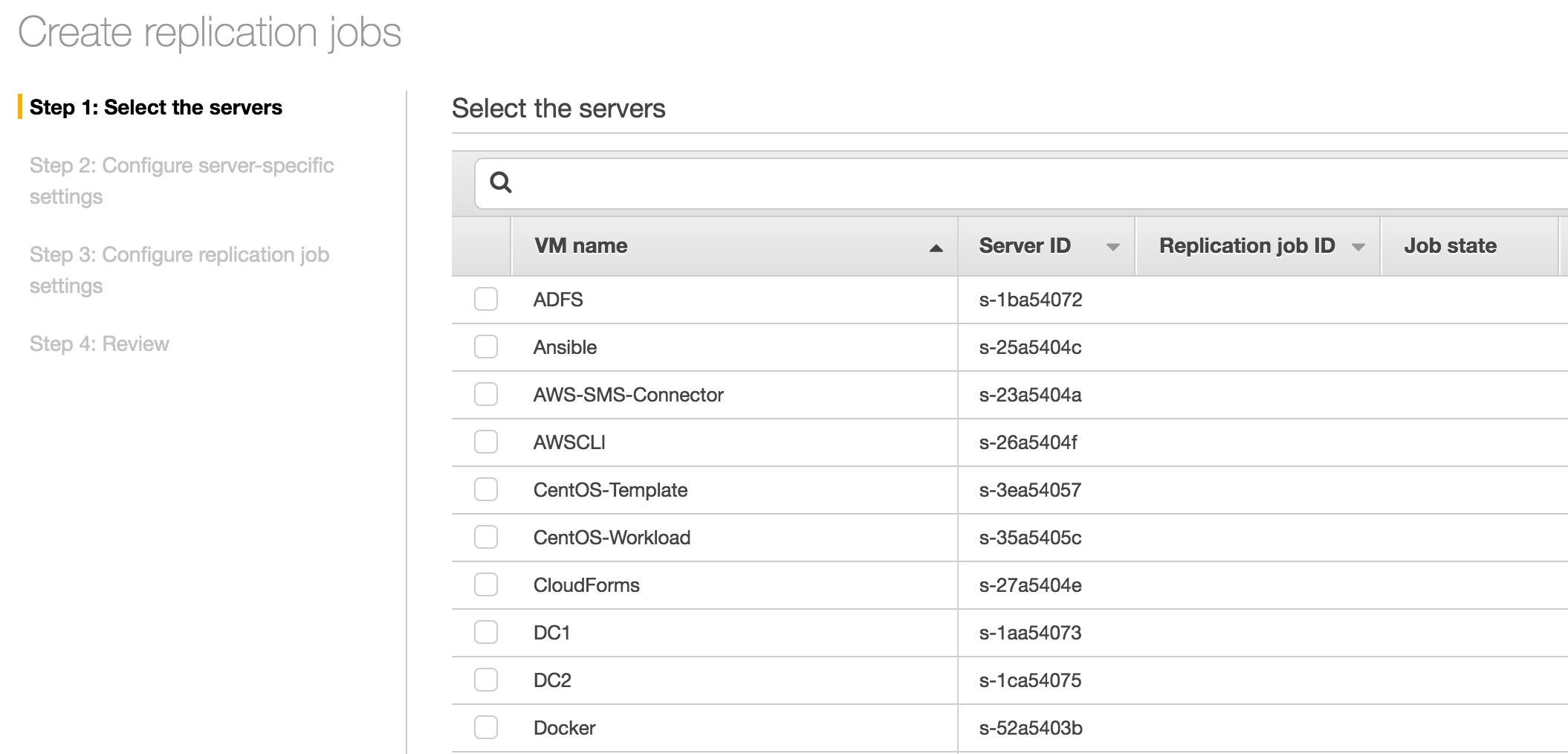Screen dimensions: 1568x754
Task: Check the CentOS-Workload checkbox
Action: click(x=486, y=538)
